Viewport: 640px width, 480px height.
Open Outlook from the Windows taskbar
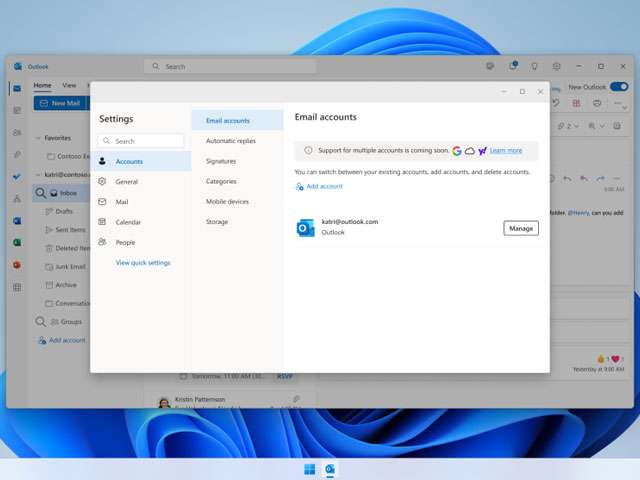(330, 469)
